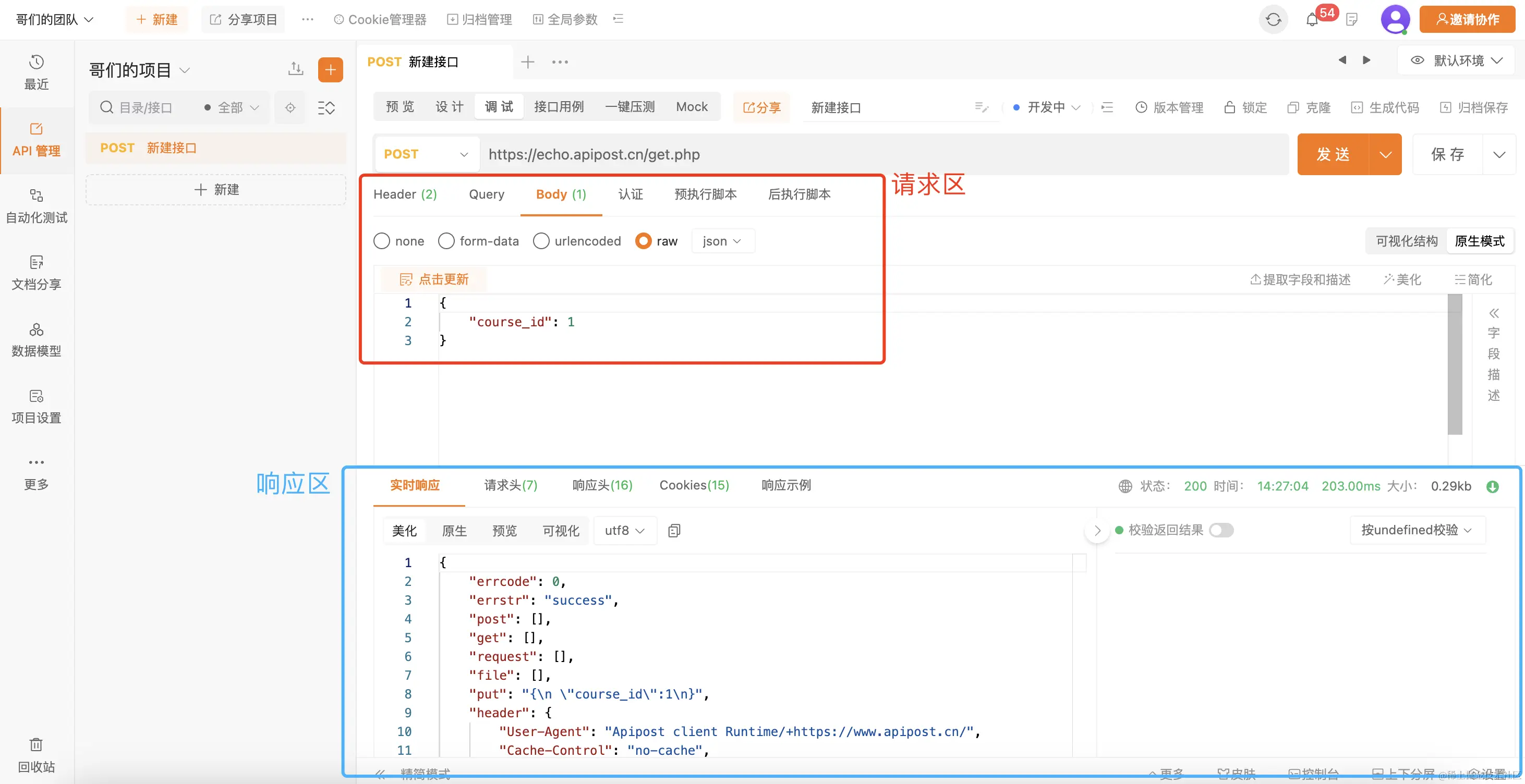Viewport: 1525px width, 784px height.
Task: Open notifications bell with 54 badge
Action: (1312, 20)
